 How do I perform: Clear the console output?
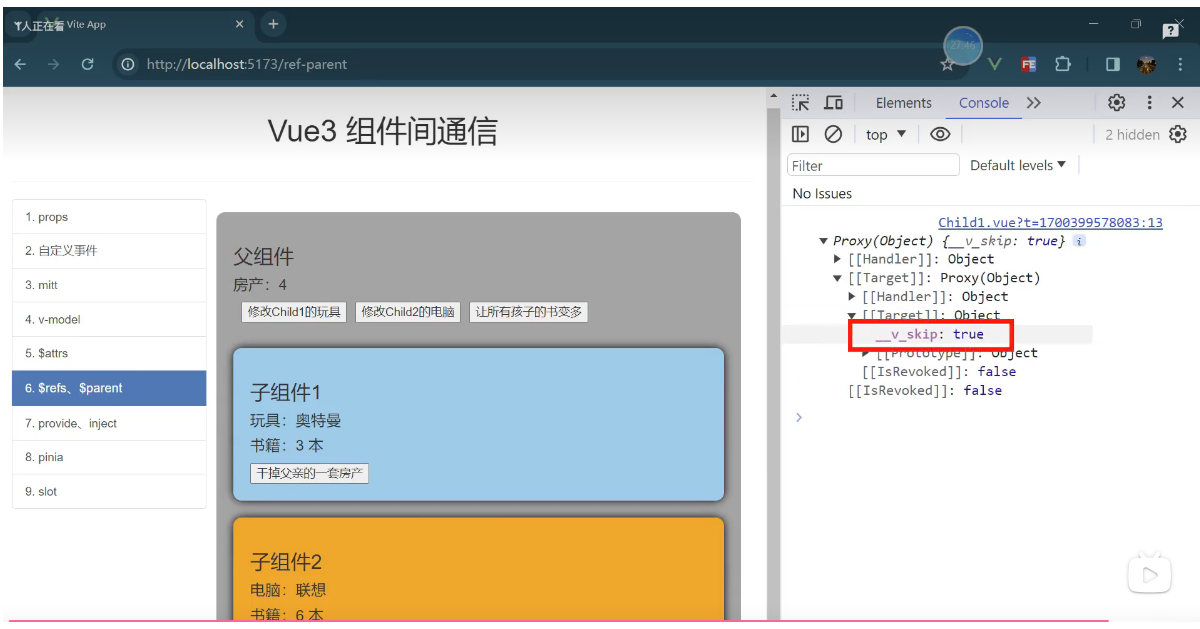[832, 134]
